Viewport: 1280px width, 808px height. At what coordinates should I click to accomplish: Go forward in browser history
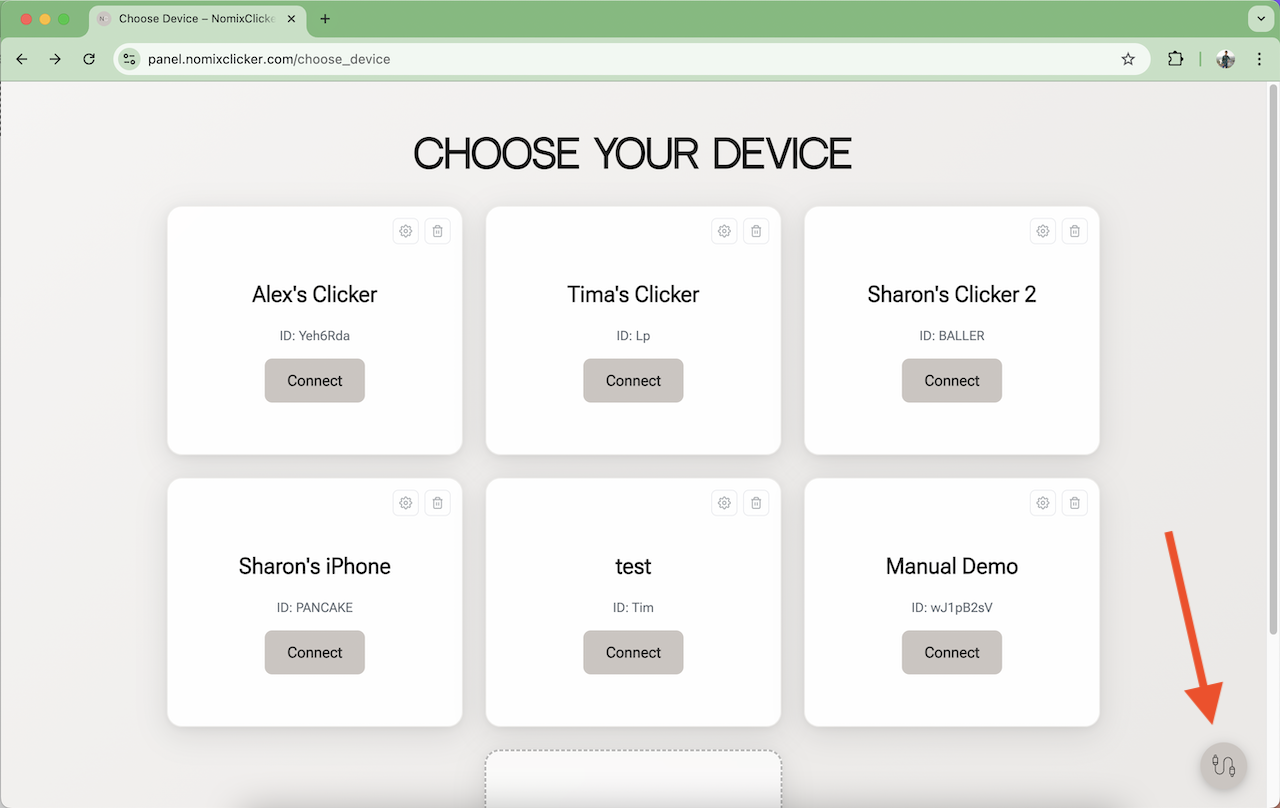(x=55, y=59)
